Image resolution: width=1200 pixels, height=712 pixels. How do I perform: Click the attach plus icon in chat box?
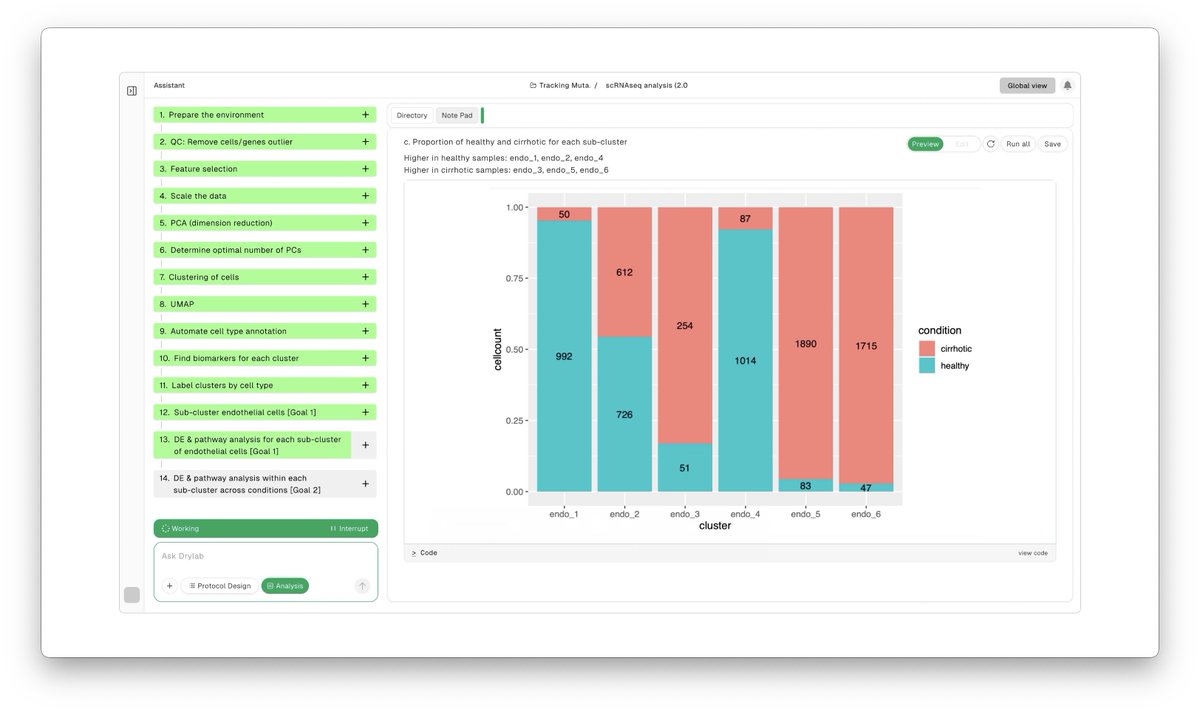(170, 586)
